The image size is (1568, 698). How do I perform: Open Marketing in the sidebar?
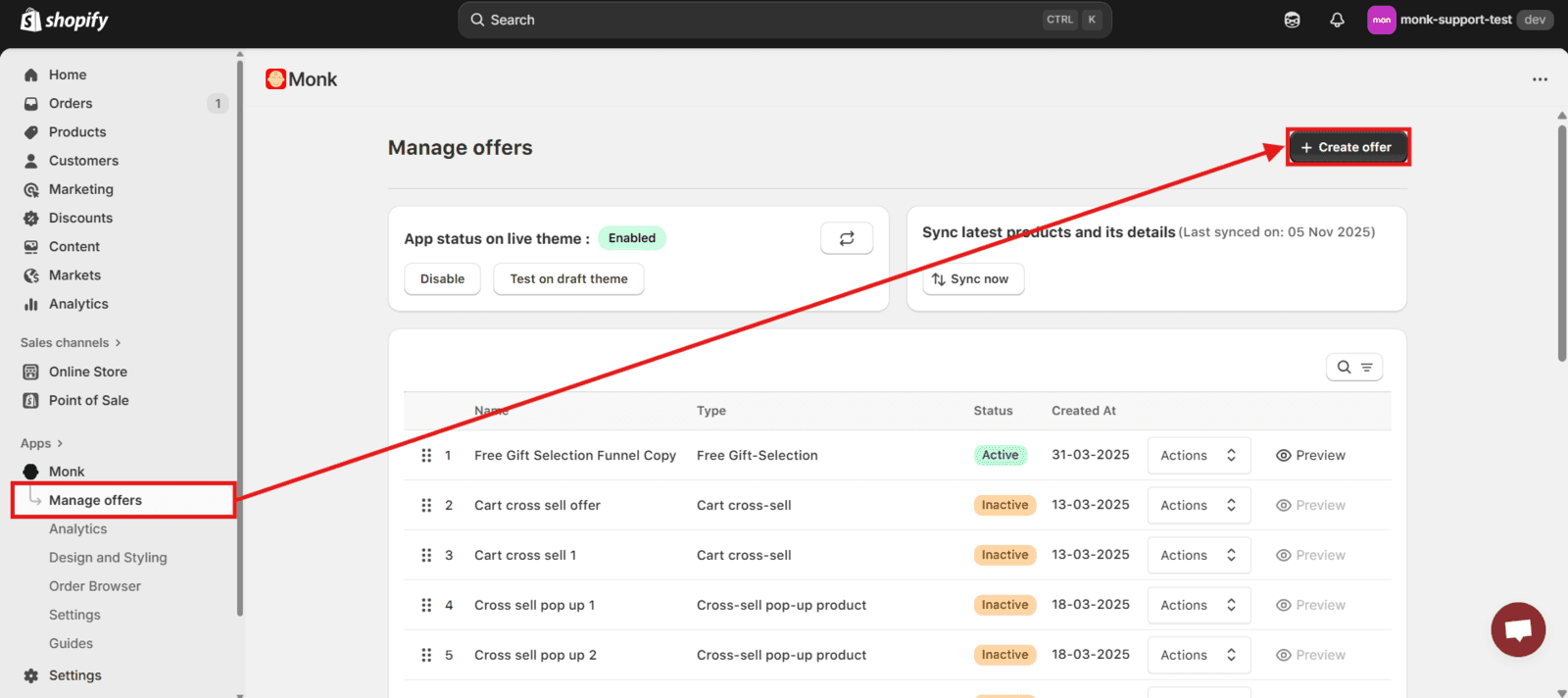pyautogui.click(x=81, y=189)
